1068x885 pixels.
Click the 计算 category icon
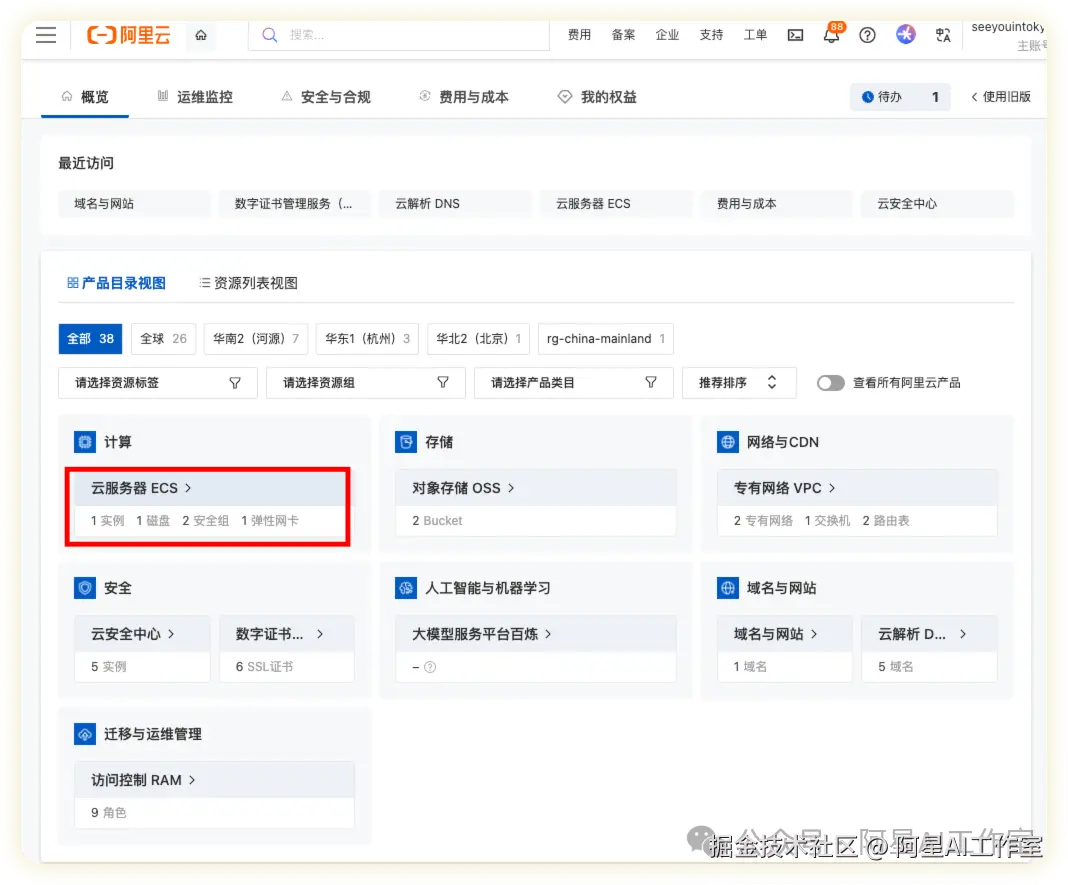85,442
